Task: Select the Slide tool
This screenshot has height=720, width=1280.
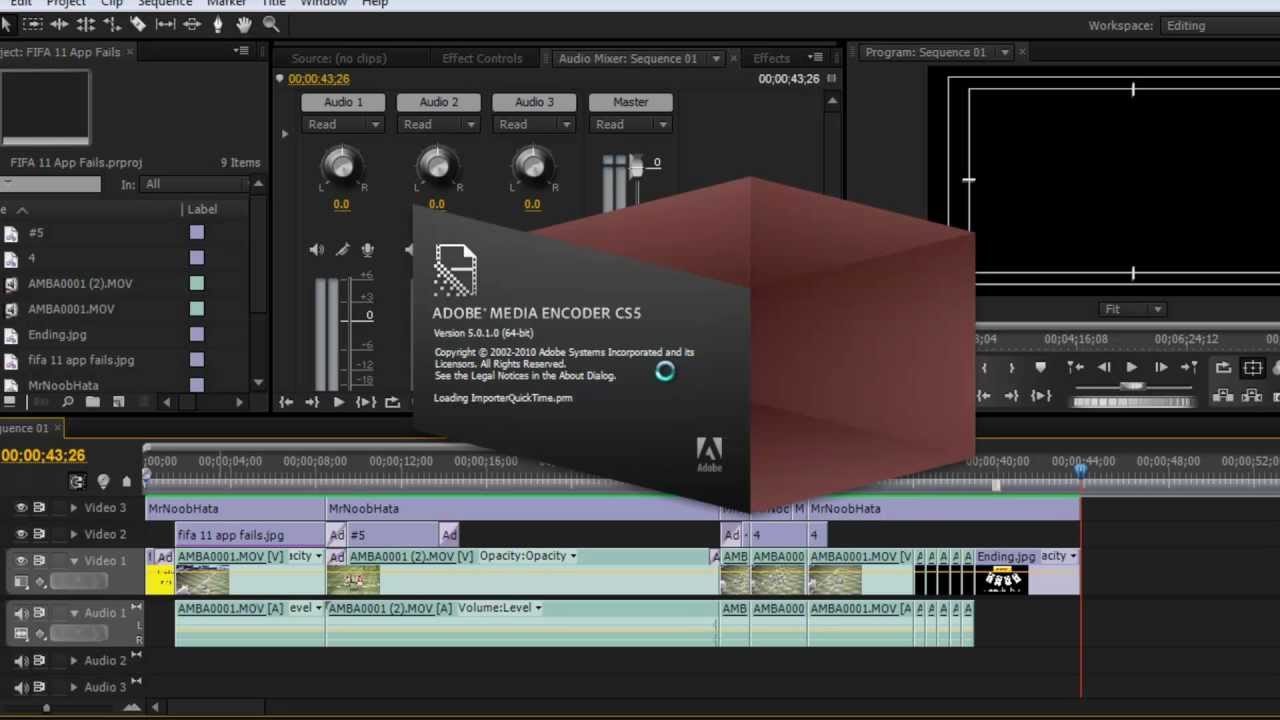Action: [192, 24]
